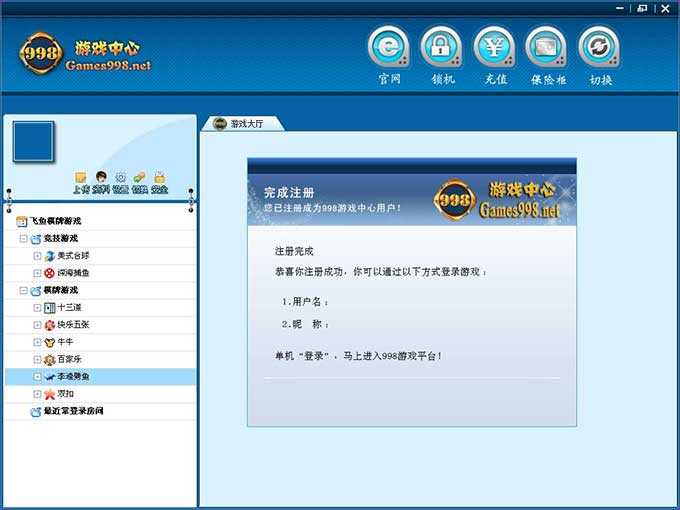Screen dimensions: 680x510
Task: Restore the game center window size
Action: point(642,8)
